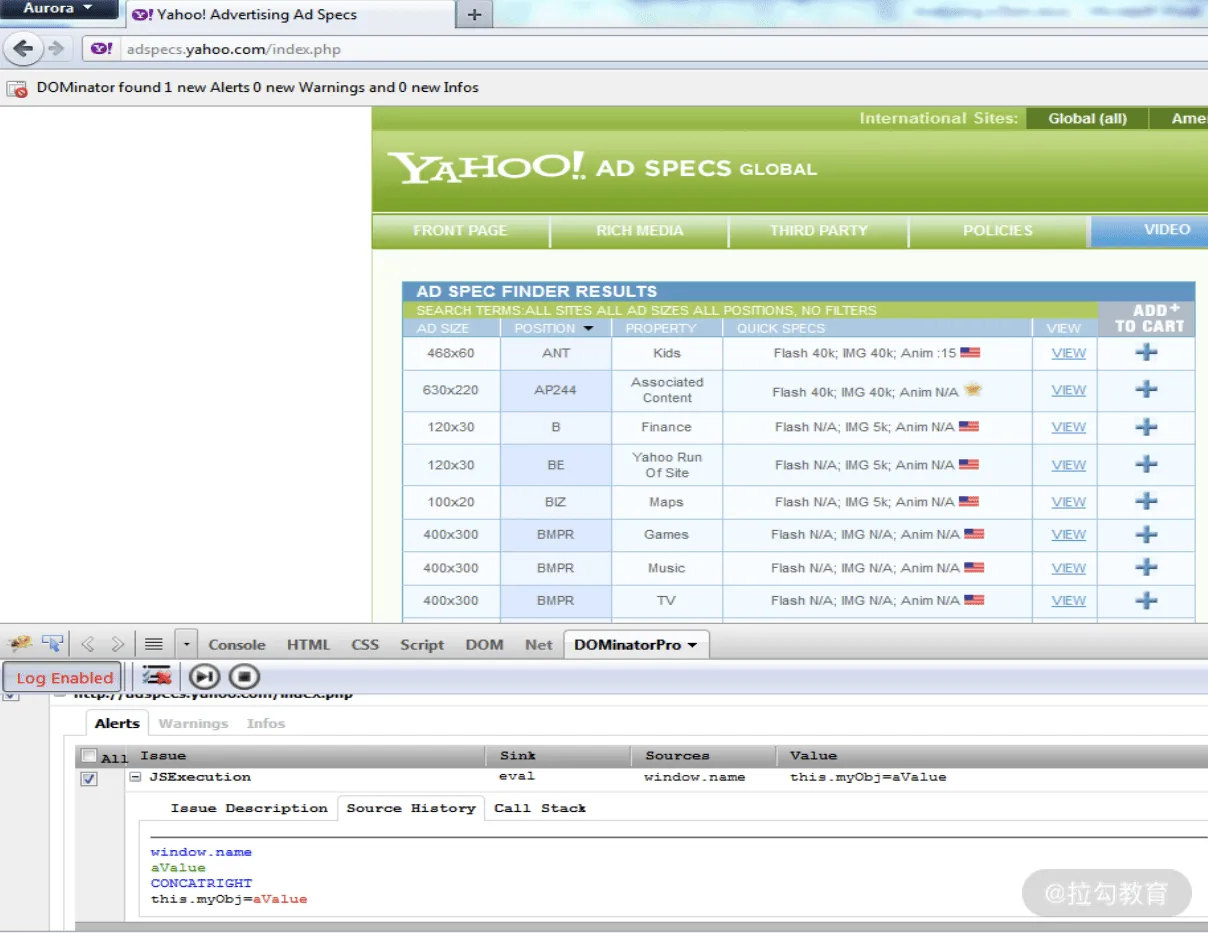Add the Games spec to cart
Image resolution: width=1208 pixels, height=933 pixels.
coord(1146,534)
